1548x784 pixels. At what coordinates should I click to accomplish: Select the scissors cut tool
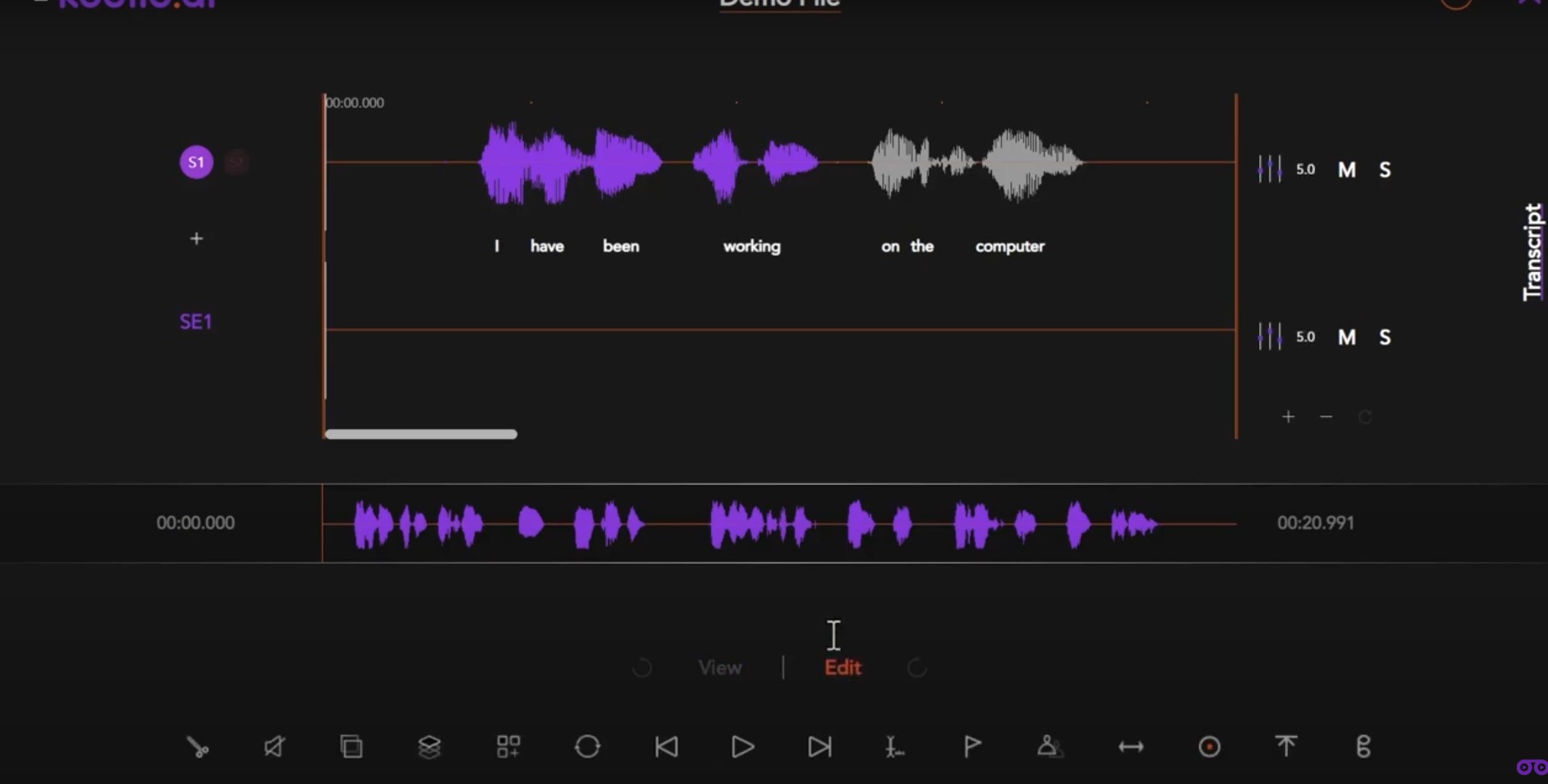pyautogui.click(x=197, y=747)
